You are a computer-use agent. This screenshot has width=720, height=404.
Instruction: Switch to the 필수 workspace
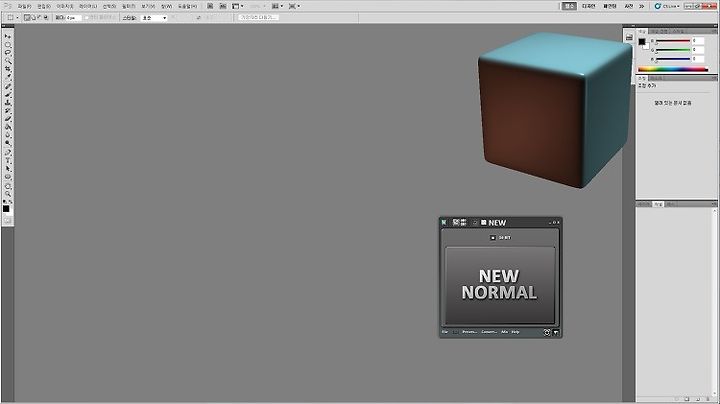[569, 6]
